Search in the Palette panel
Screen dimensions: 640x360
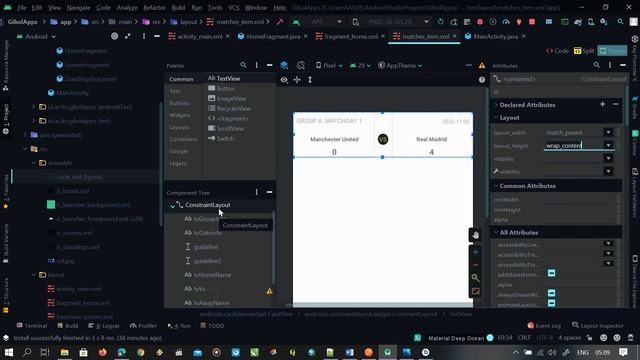(243, 65)
